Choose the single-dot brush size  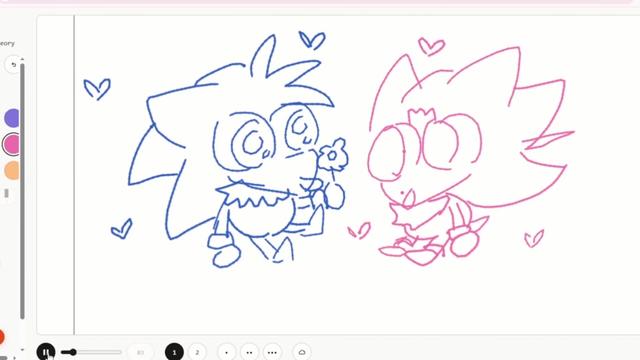pyautogui.click(x=227, y=352)
